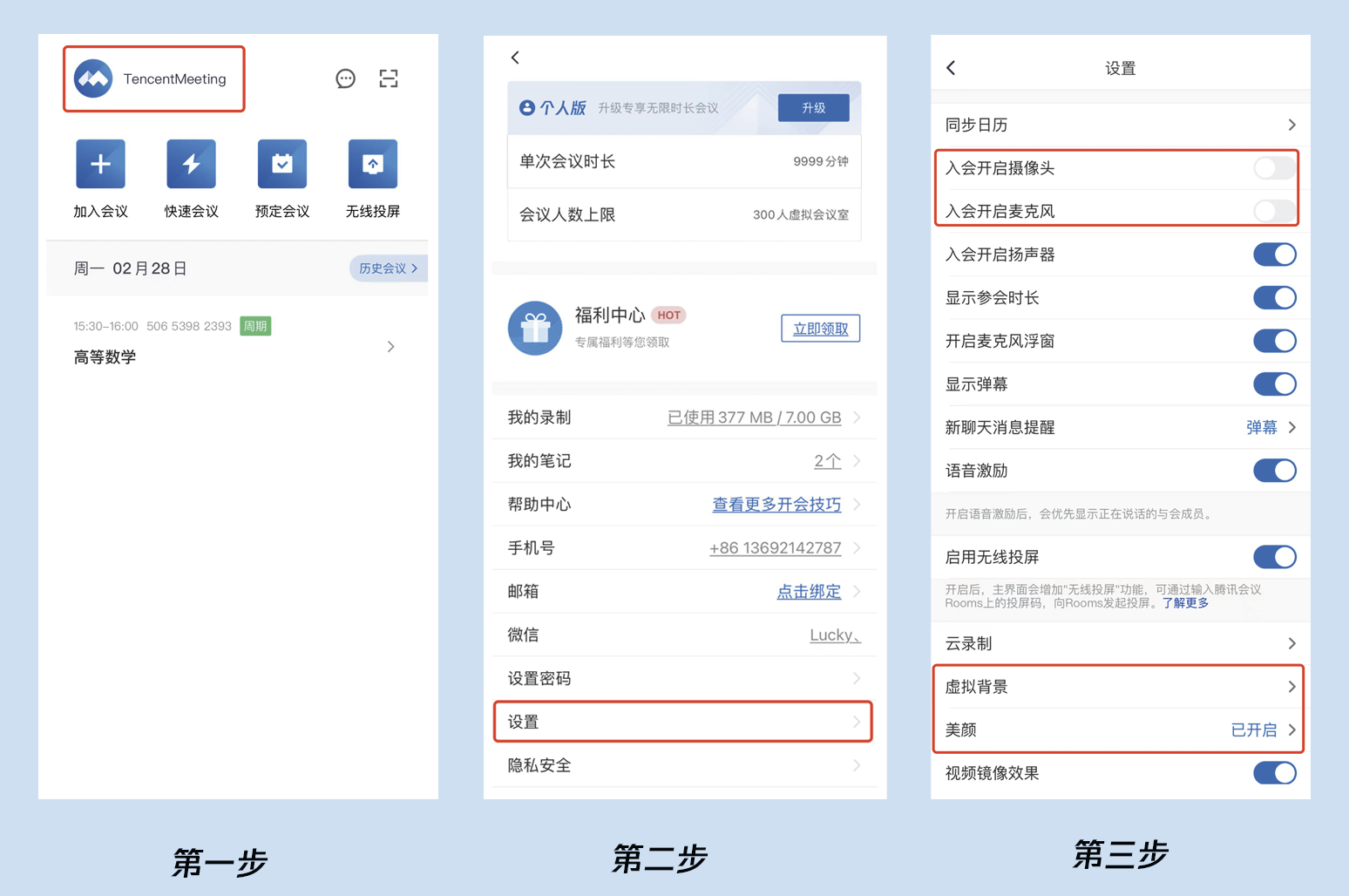Turn off 启用无线投屏 switch
Screen dimensions: 1349x896
point(1275,557)
